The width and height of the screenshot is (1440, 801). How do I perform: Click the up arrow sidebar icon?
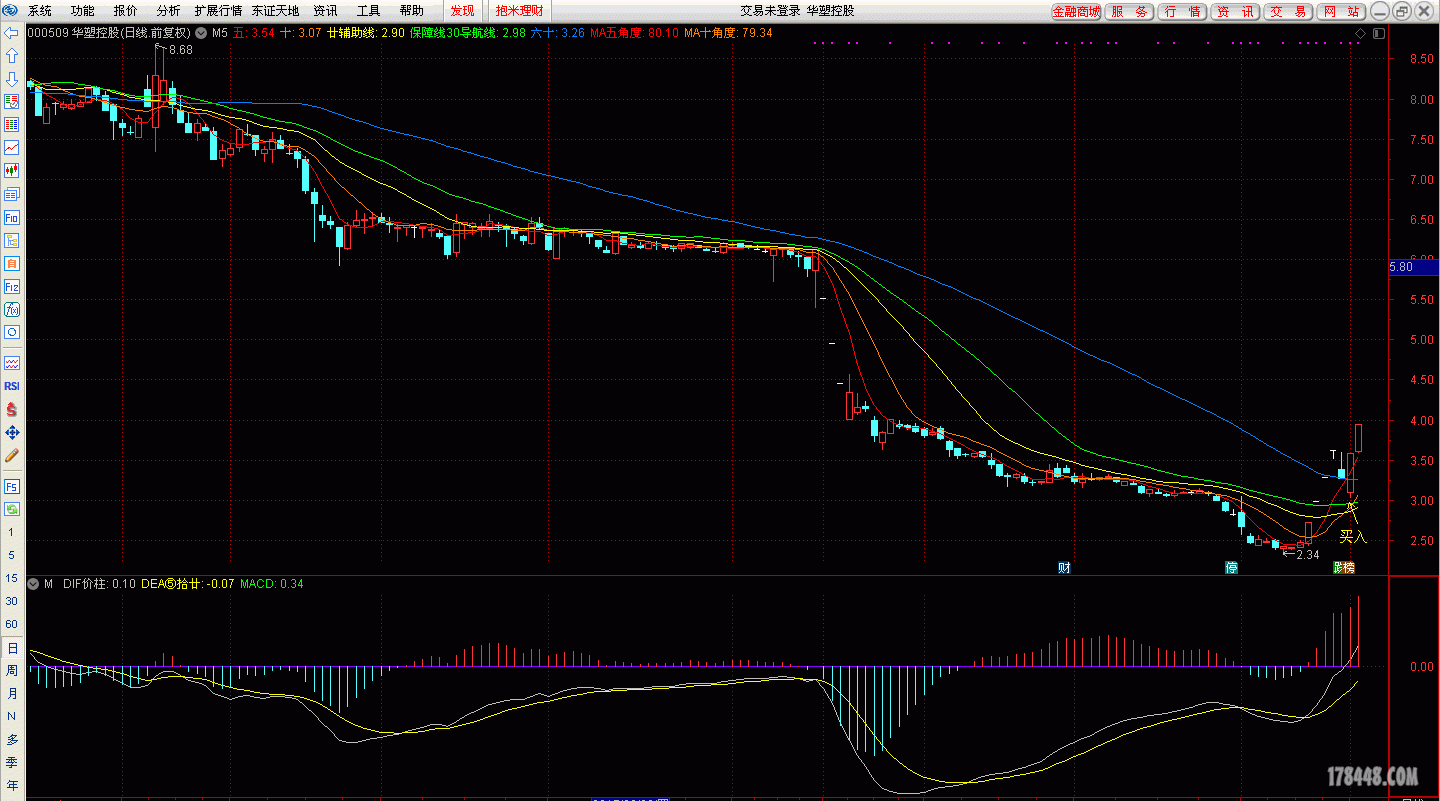click(x=12, y=56)
